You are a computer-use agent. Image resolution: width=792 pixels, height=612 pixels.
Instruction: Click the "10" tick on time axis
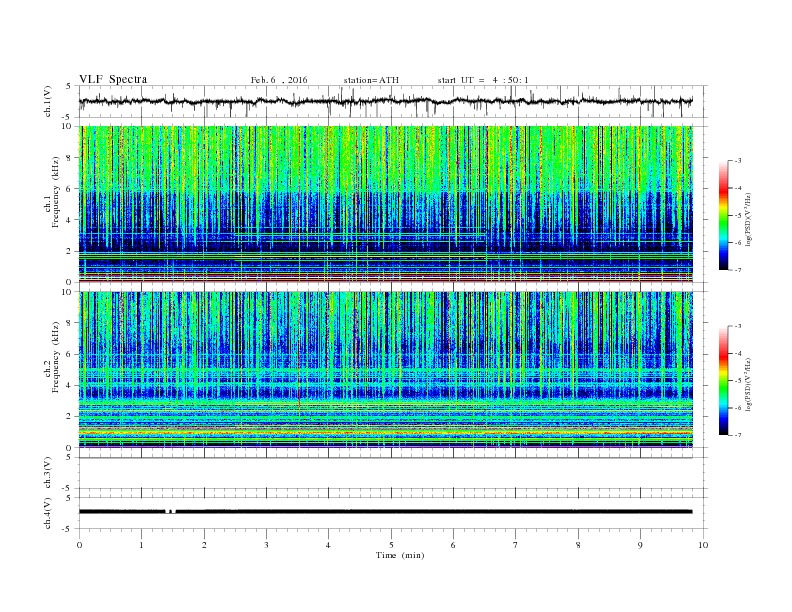tap(703, 545)
